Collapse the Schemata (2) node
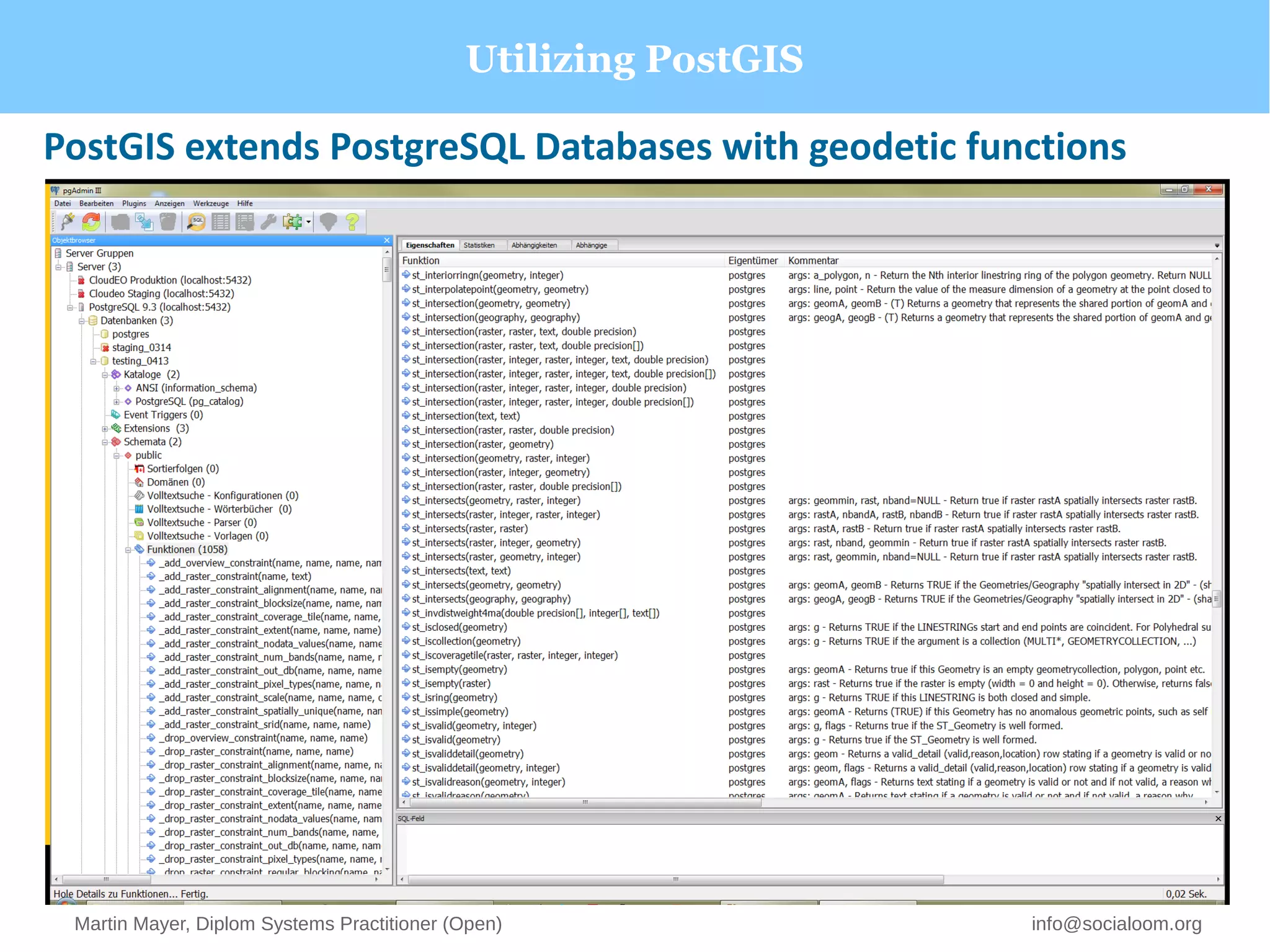The image size is (1270, 952). (105, 442)
